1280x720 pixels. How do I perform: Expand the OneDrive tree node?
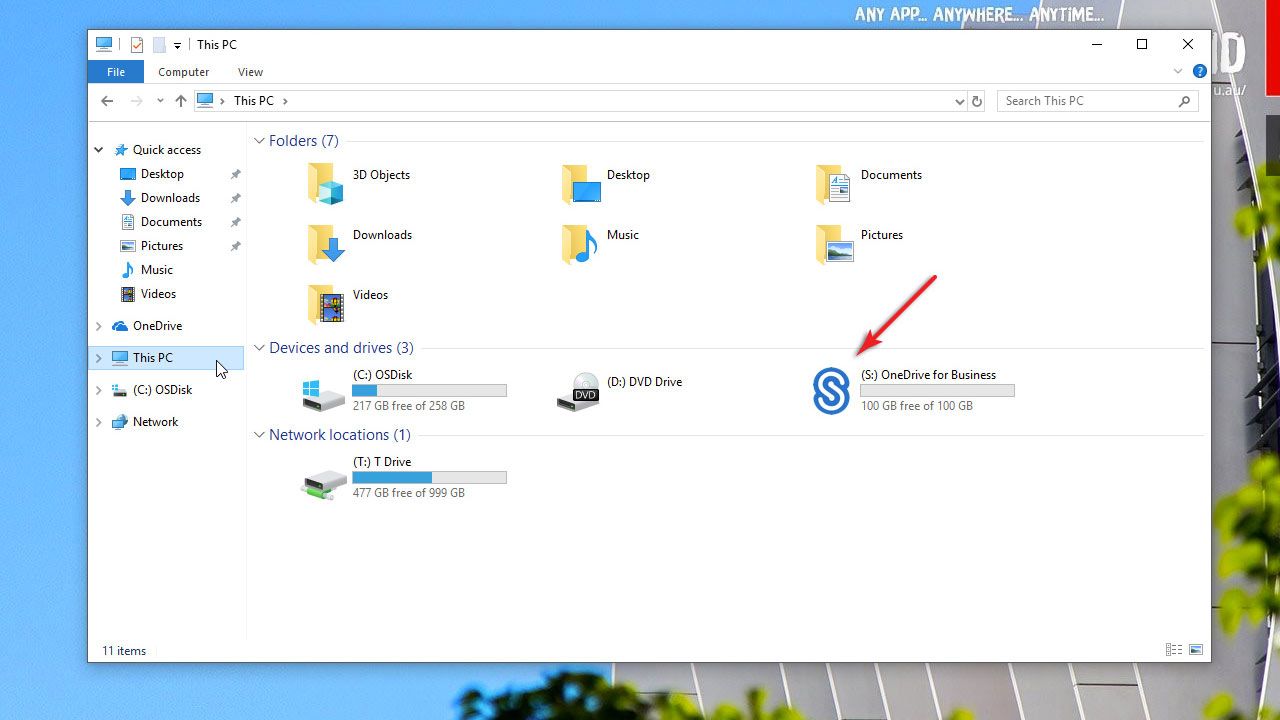pos(98,326)
